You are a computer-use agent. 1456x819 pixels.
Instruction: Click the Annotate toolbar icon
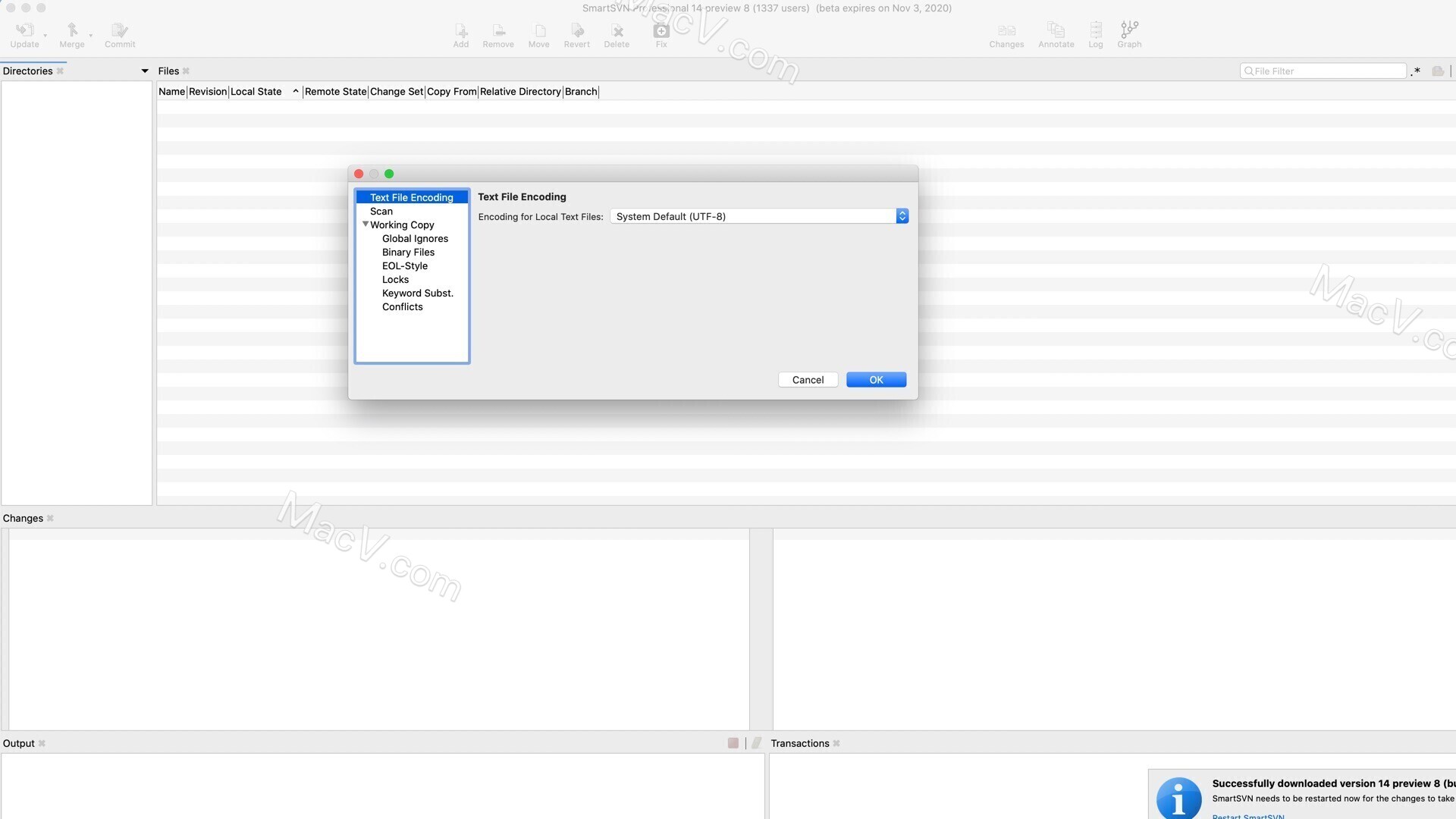click(x=1056, y=33)
